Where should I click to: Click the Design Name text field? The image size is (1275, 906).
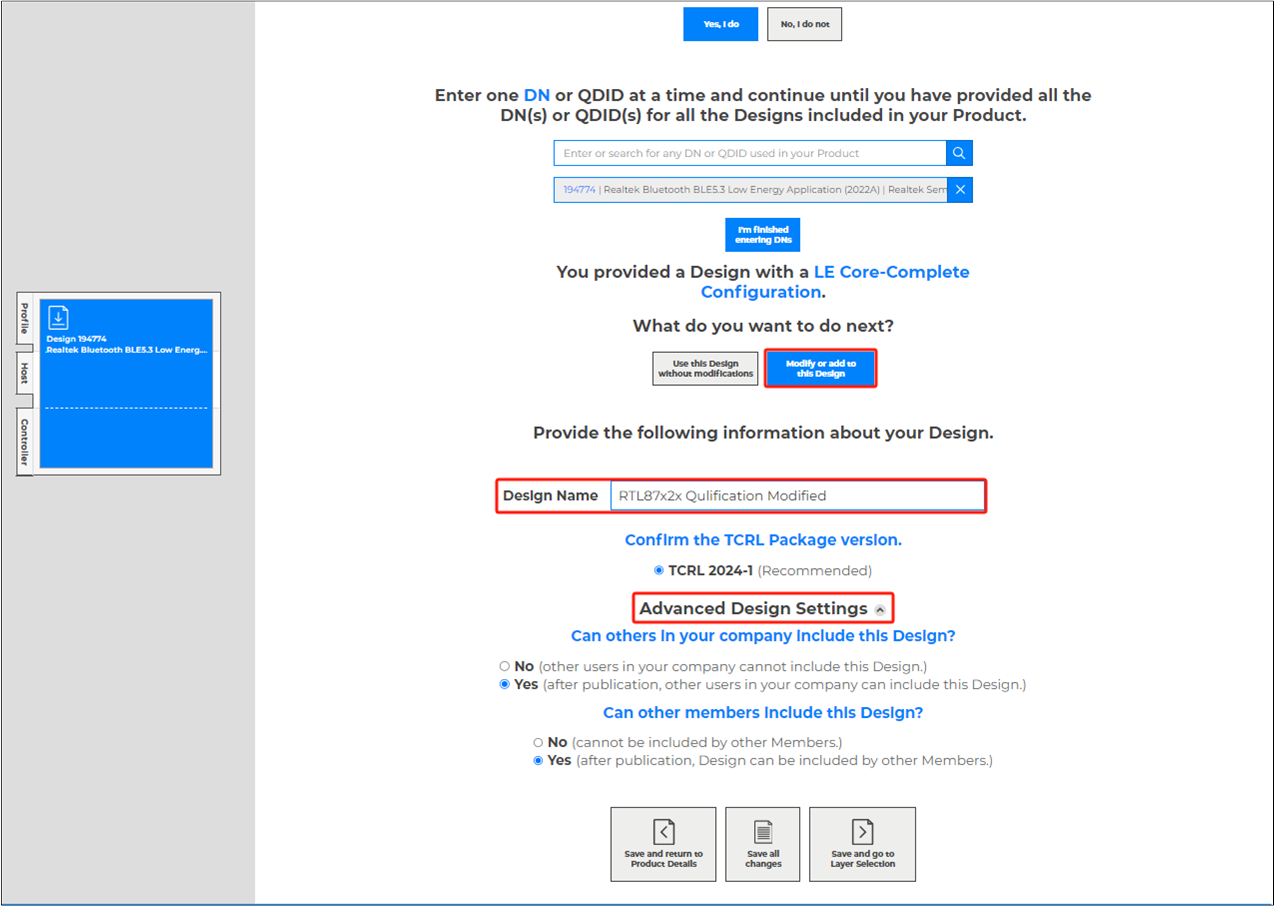(x=797, y=496)
